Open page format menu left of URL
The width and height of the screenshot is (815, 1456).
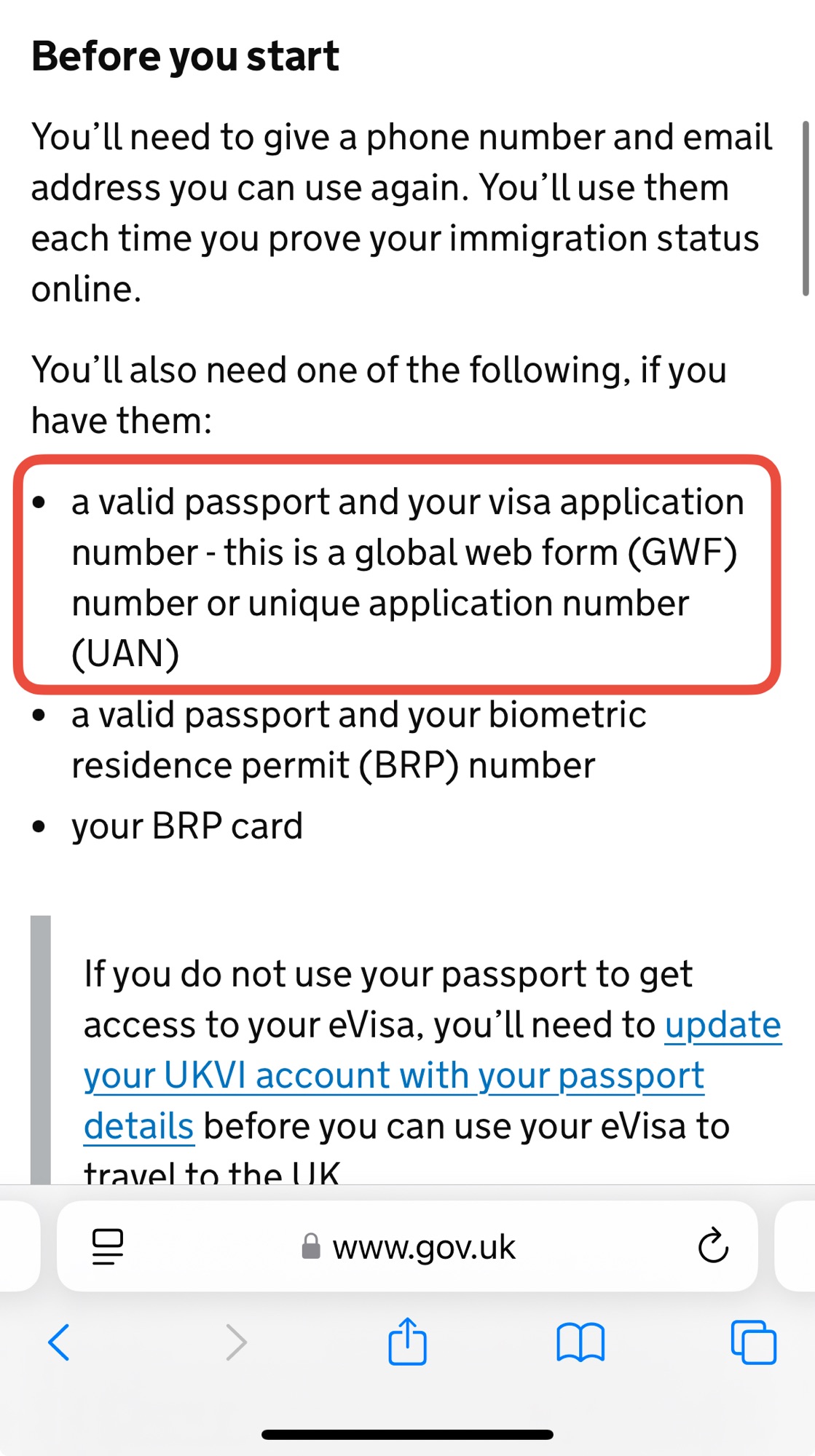[x=108, y=1246]
